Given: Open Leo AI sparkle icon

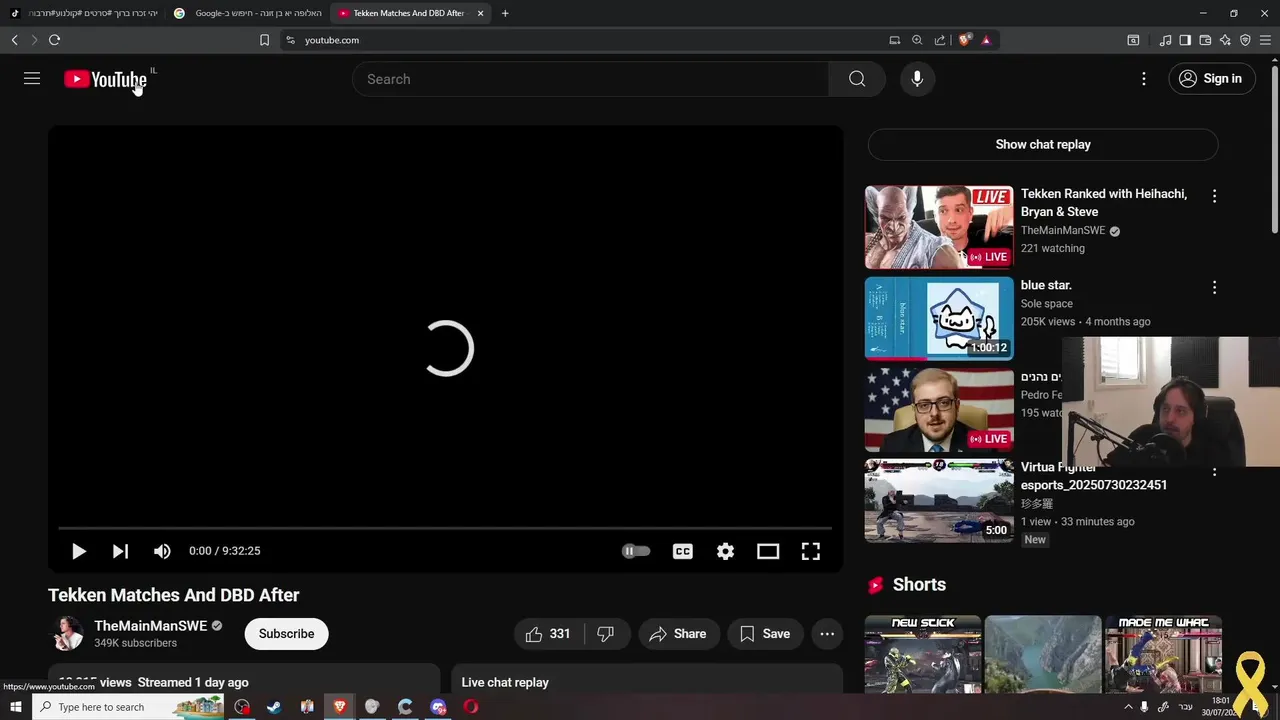Looking at the screenshot, I should 1225,40.
